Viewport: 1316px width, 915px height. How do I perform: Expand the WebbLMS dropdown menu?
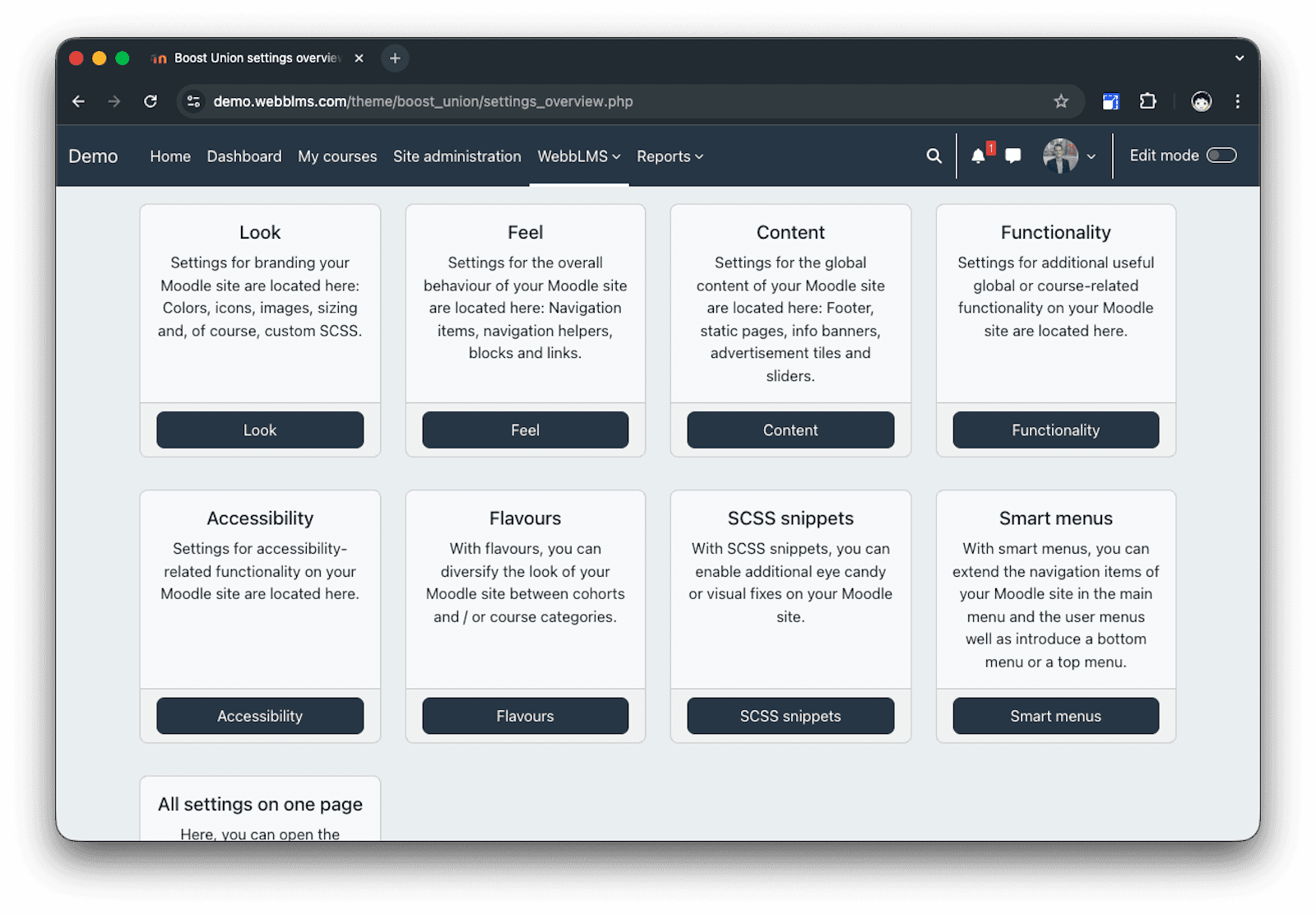point(578,156)
